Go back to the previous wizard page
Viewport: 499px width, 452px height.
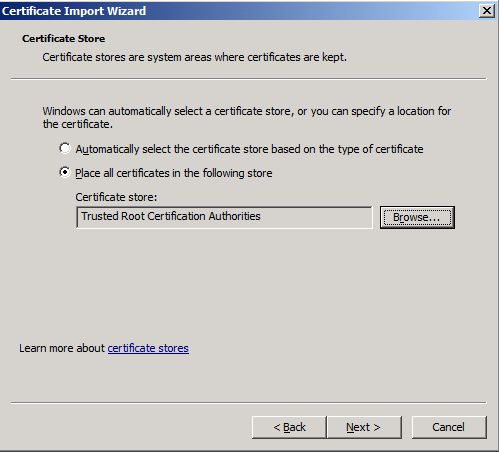click(289, 427)
